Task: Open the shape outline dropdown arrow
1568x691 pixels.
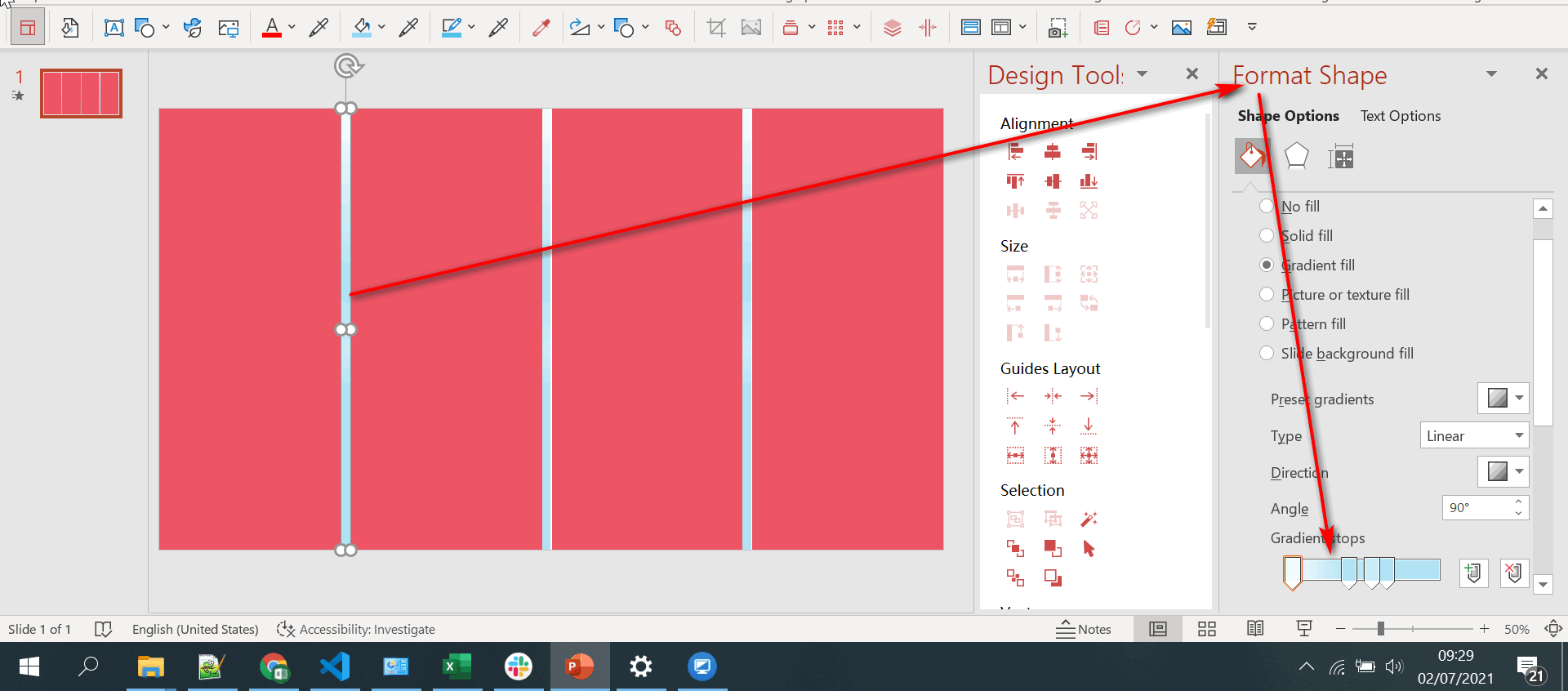Action: (471, 28)
